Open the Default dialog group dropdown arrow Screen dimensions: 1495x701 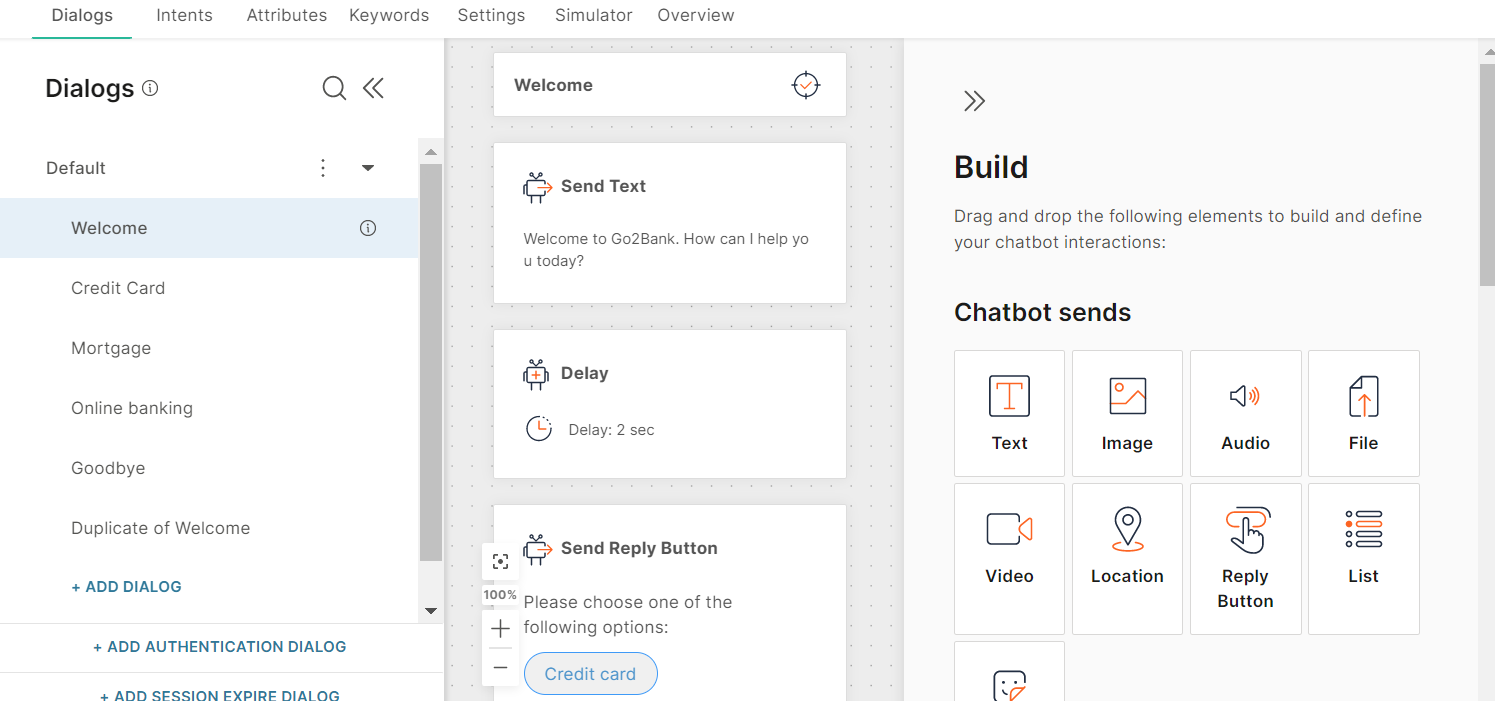(x=367, y=168)
